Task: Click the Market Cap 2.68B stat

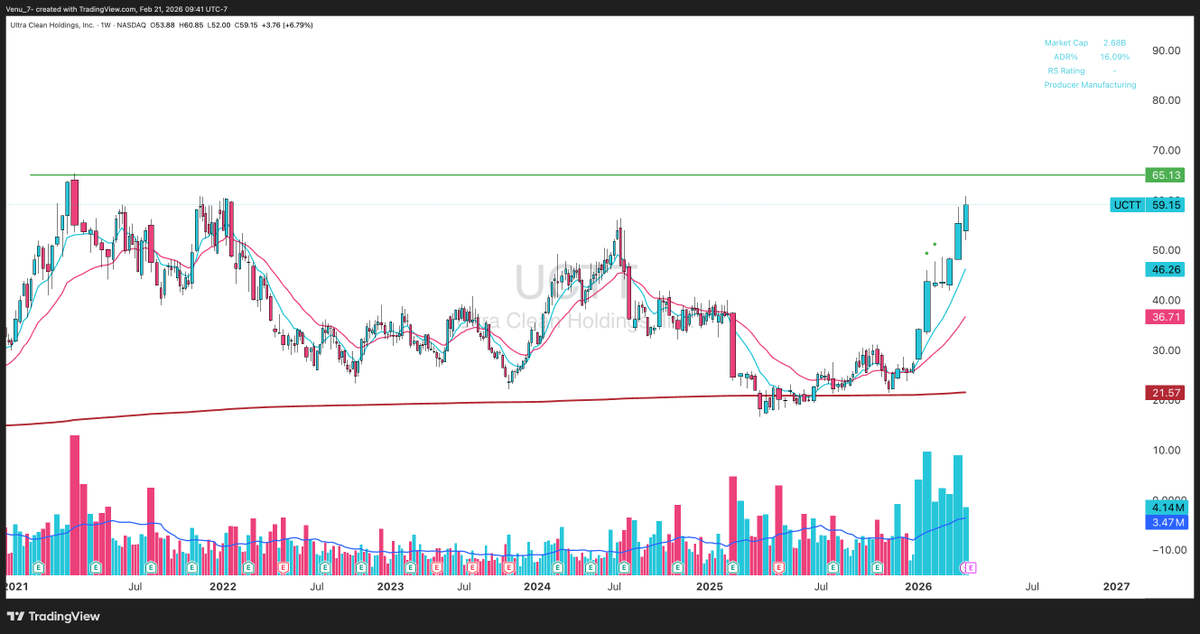Action: tap(1084, 43)
